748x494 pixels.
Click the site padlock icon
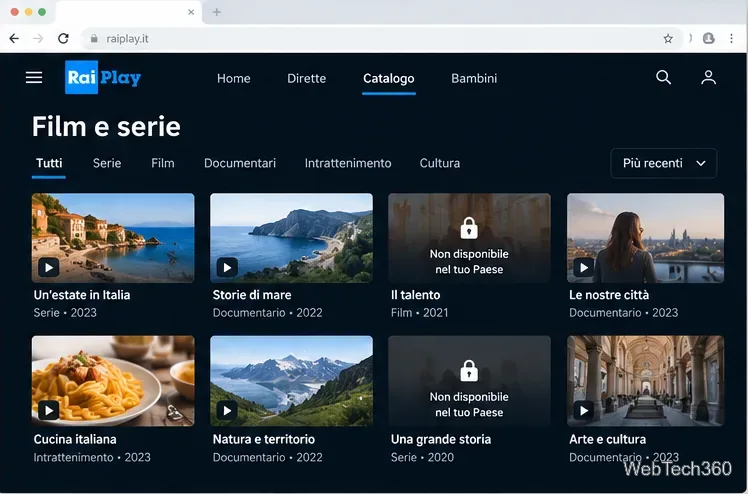tap(94, 39)
